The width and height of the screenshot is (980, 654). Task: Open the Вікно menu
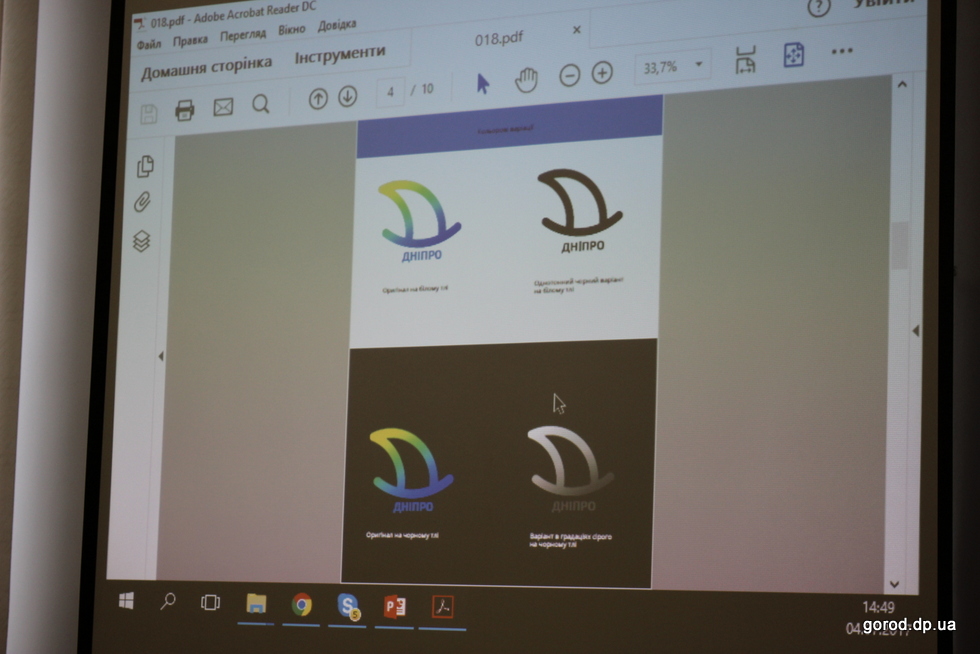pyautogui.click(x=292, y=29)
